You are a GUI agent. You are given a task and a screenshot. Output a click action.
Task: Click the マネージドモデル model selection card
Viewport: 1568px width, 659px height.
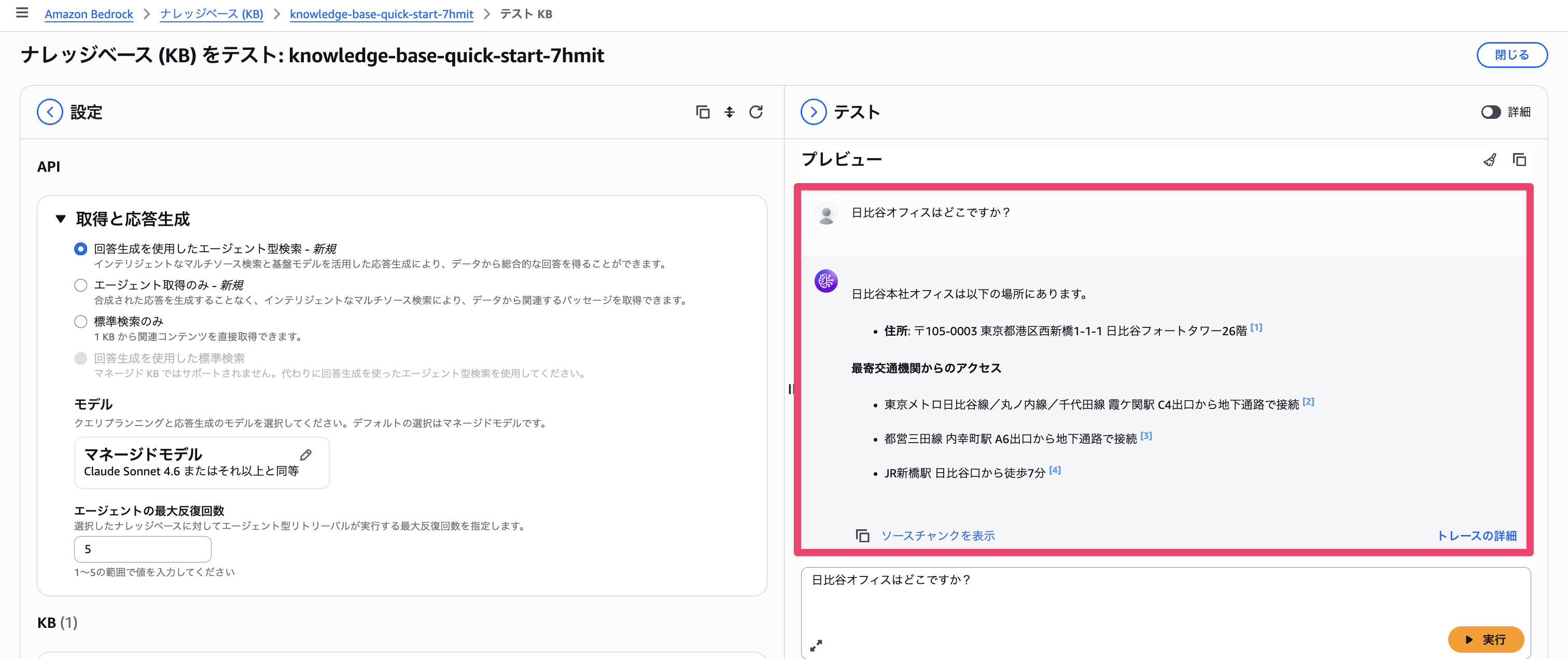[x=202, y=463]
